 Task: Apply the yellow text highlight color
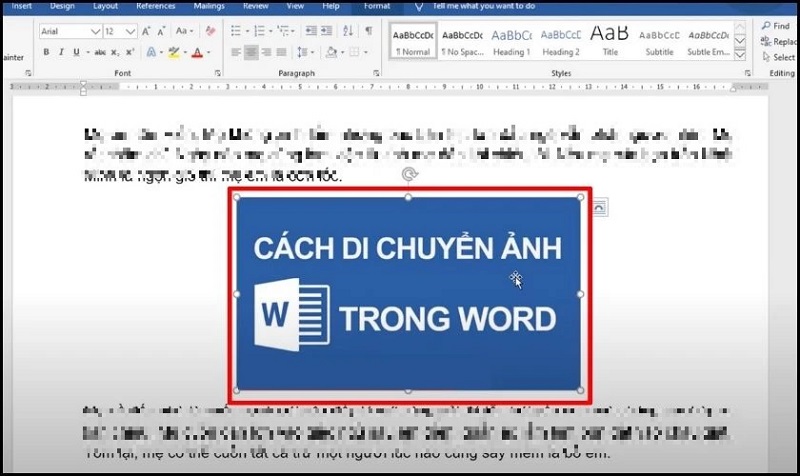(174, 52)
